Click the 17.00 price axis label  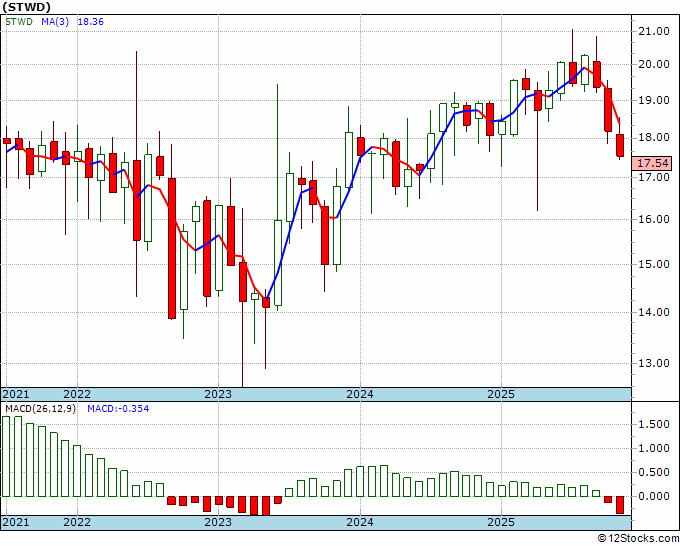click(x=654, y=177)
